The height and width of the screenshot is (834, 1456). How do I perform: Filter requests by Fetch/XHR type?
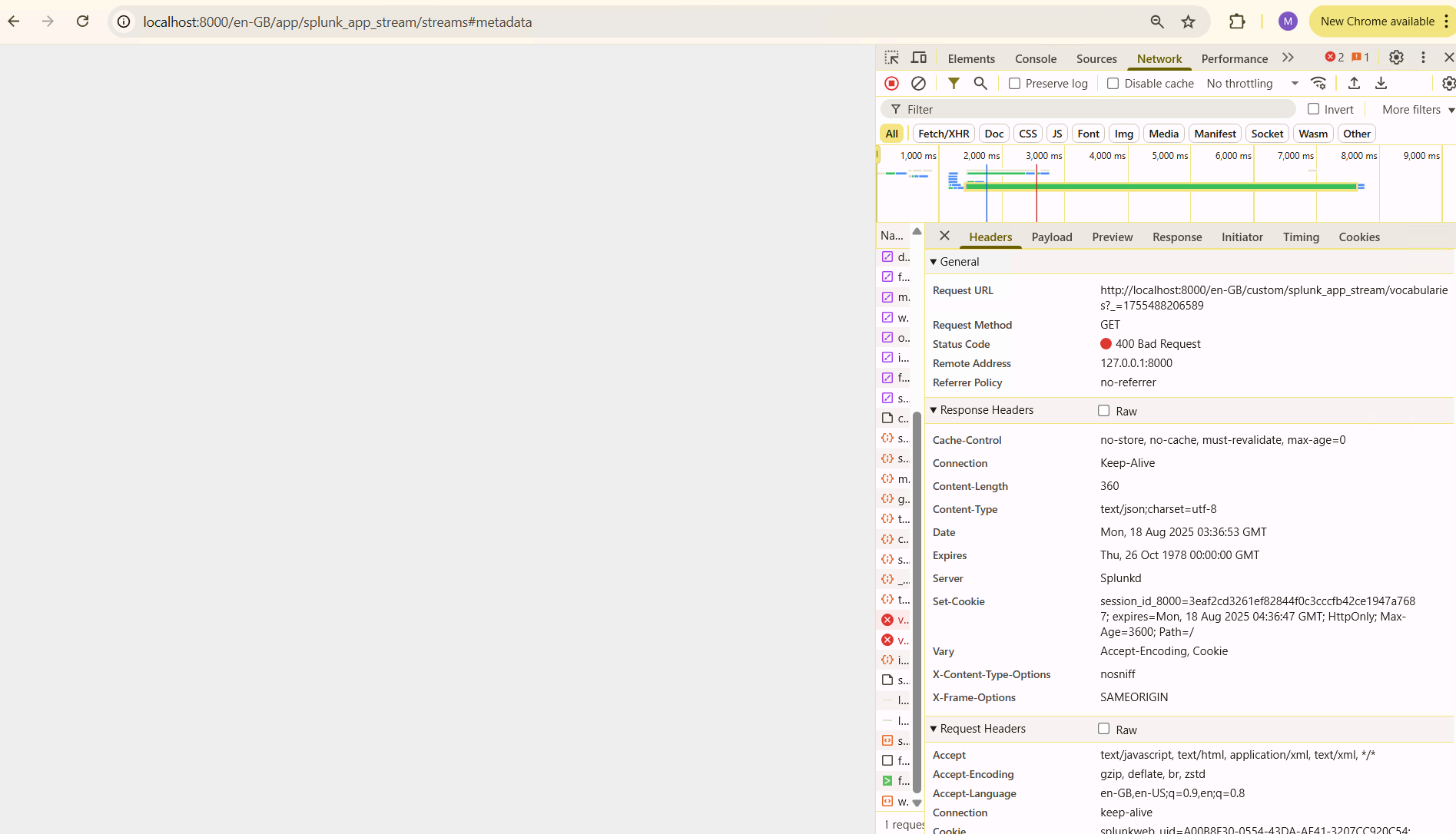point(944,134)
